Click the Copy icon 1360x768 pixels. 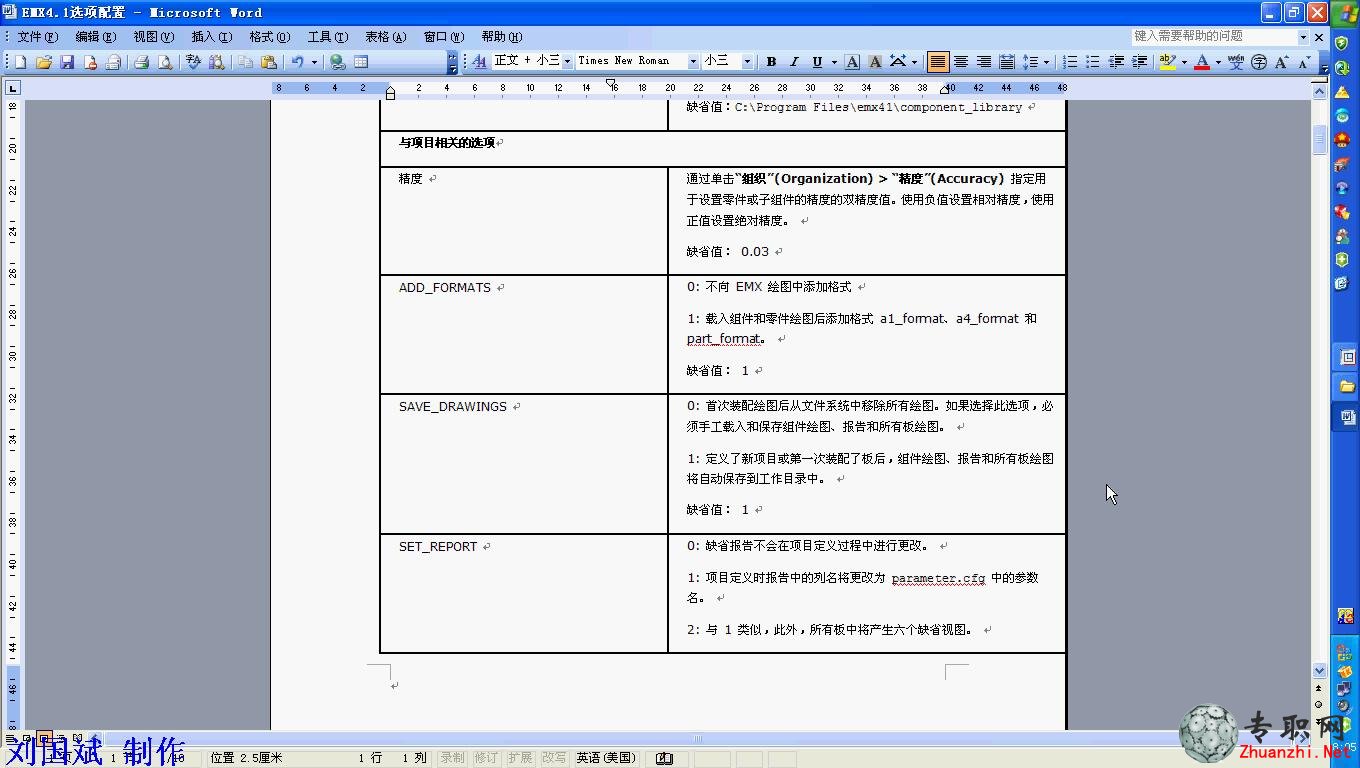point(245,62)
